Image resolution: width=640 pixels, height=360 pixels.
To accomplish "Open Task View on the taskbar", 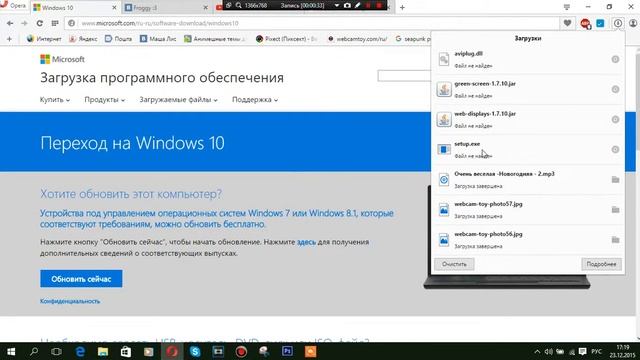I will coord(57,351).
